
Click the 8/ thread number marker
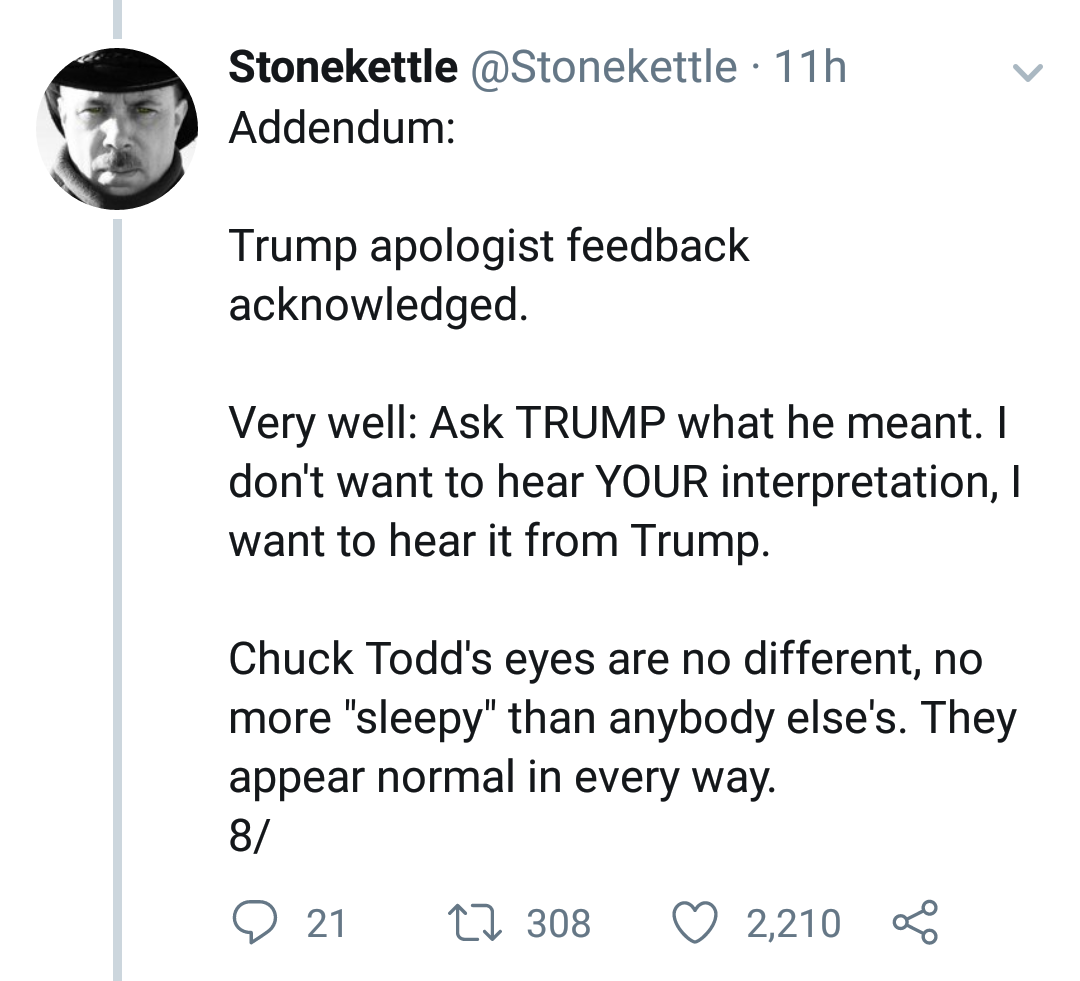[248, 836]
